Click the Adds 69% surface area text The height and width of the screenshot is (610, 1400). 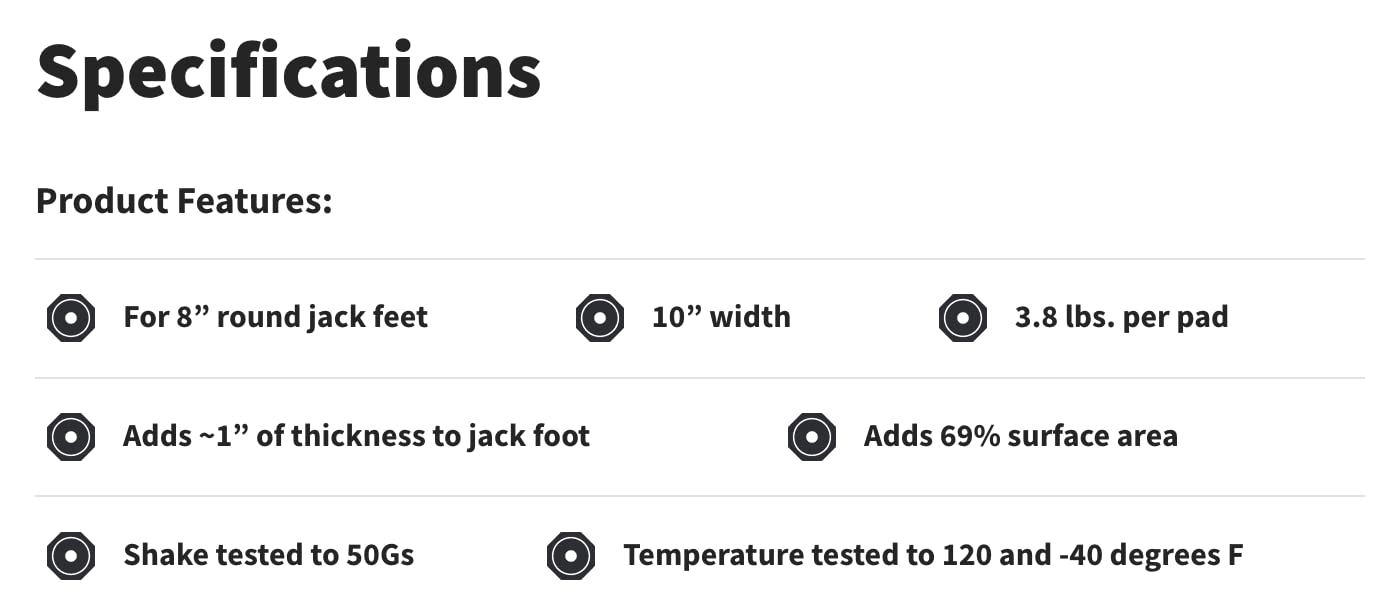[1020, 436]
